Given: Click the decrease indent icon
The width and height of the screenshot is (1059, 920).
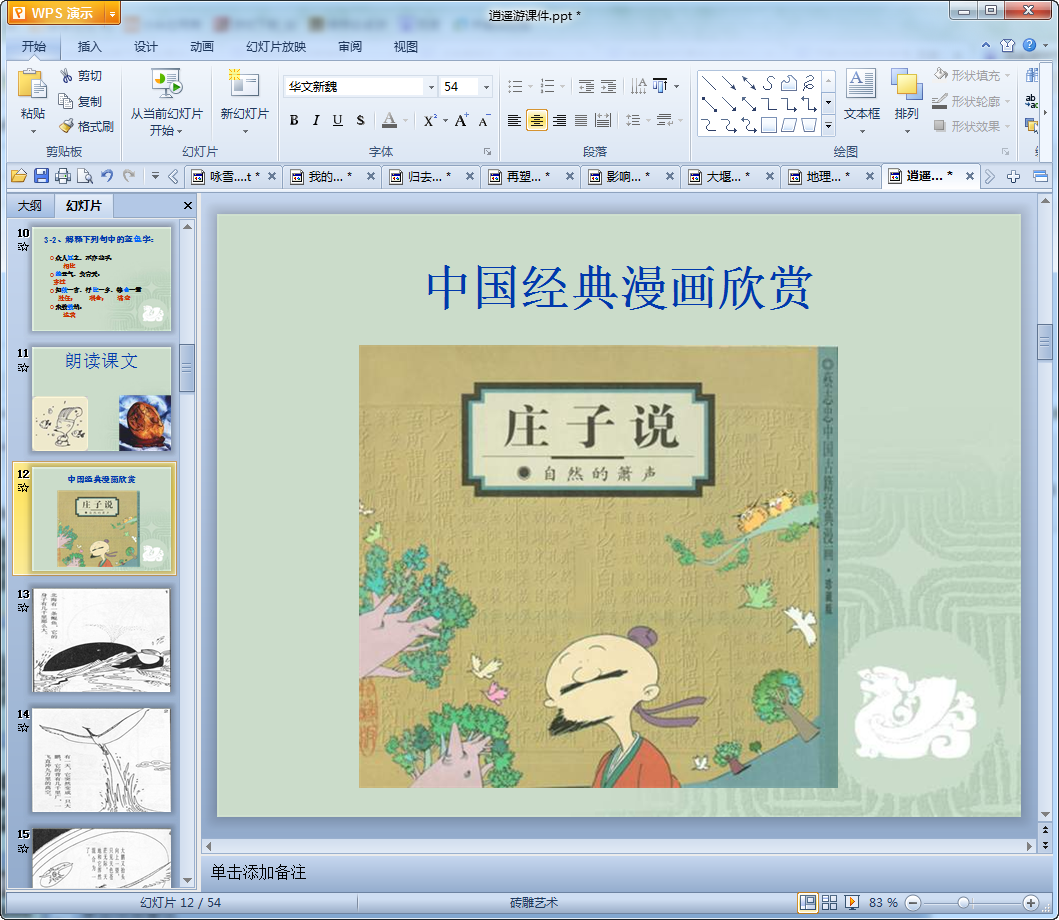Looking at the screenshot, I should tap(586, 86).
